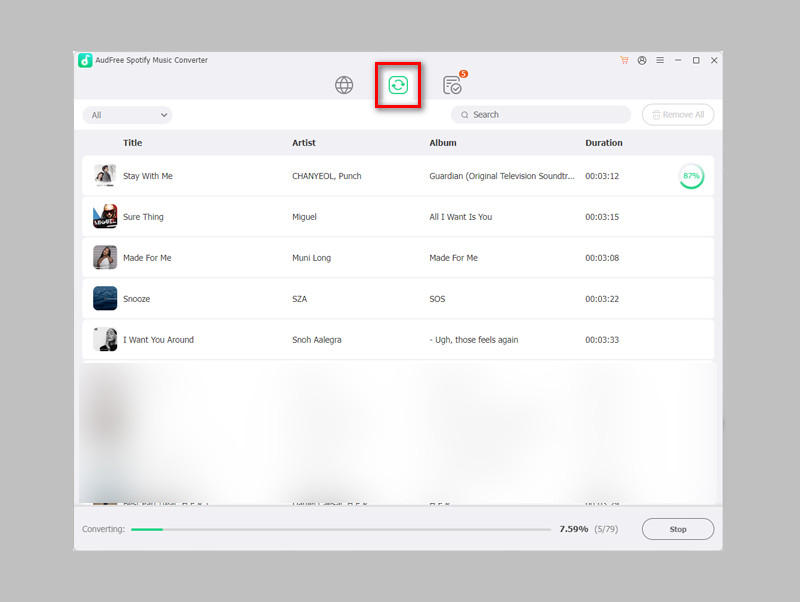This screenshot has height=602, width=800.
Task: Select the song title Sure Thing
Action: (143, 217)
